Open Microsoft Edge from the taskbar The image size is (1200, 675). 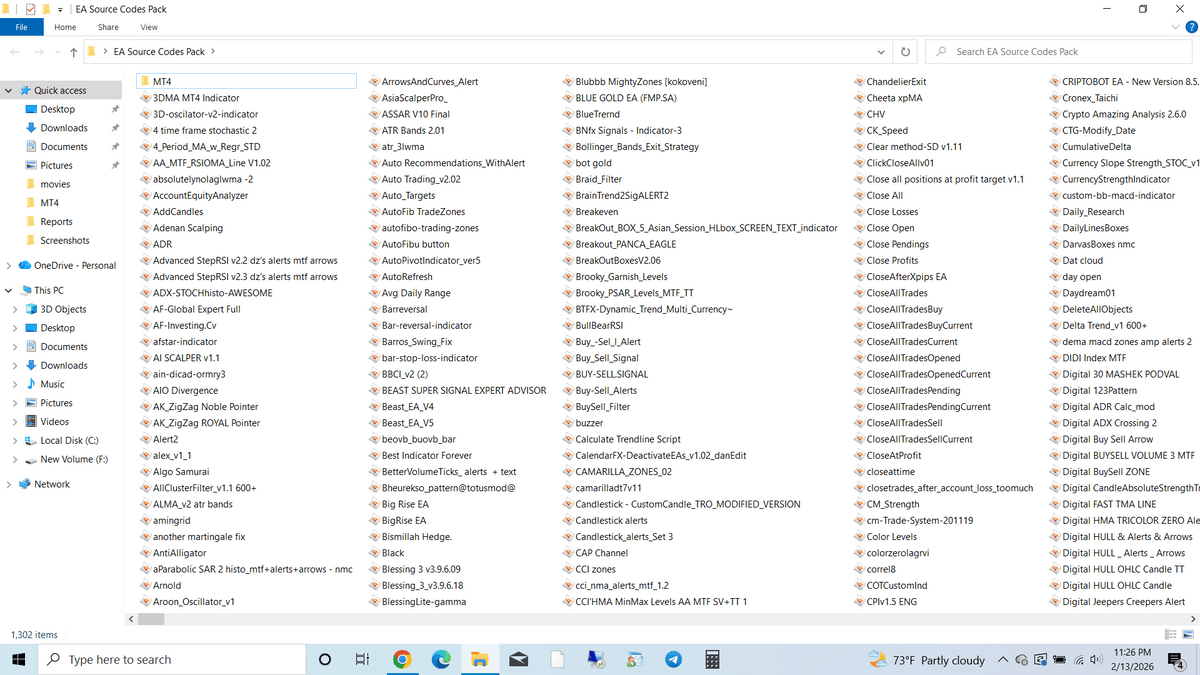coord(441,660)
